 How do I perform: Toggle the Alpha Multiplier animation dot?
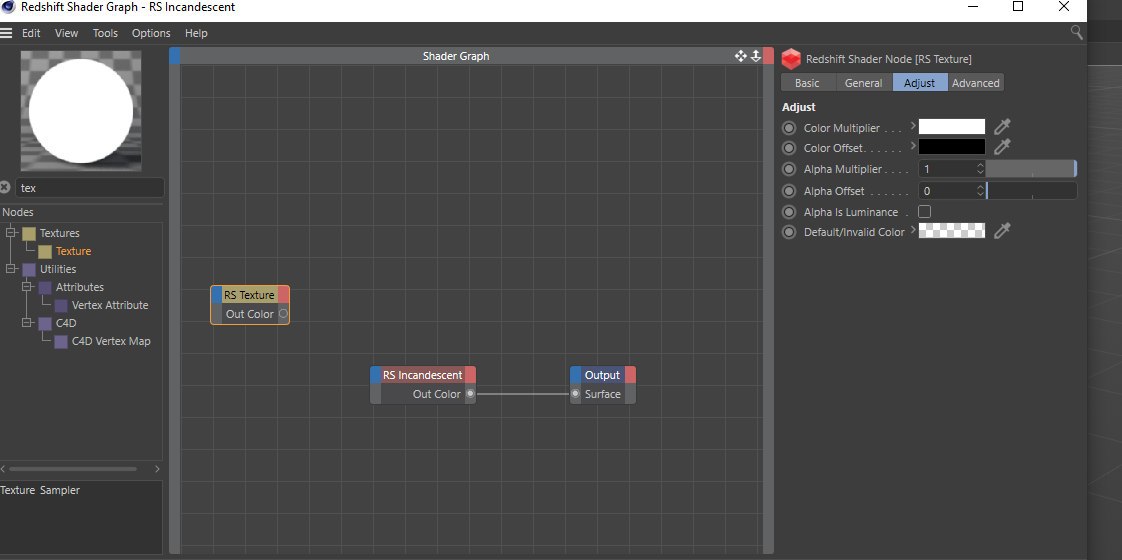pos(789,170)
